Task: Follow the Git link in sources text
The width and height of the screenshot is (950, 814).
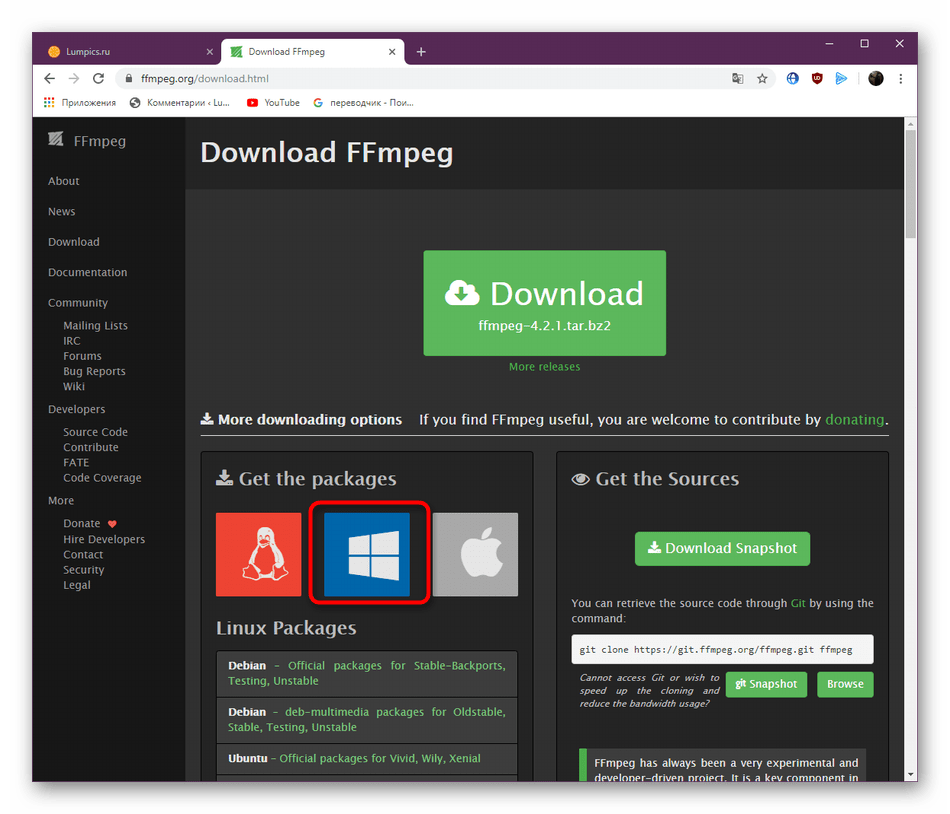Action: (798, 603)
